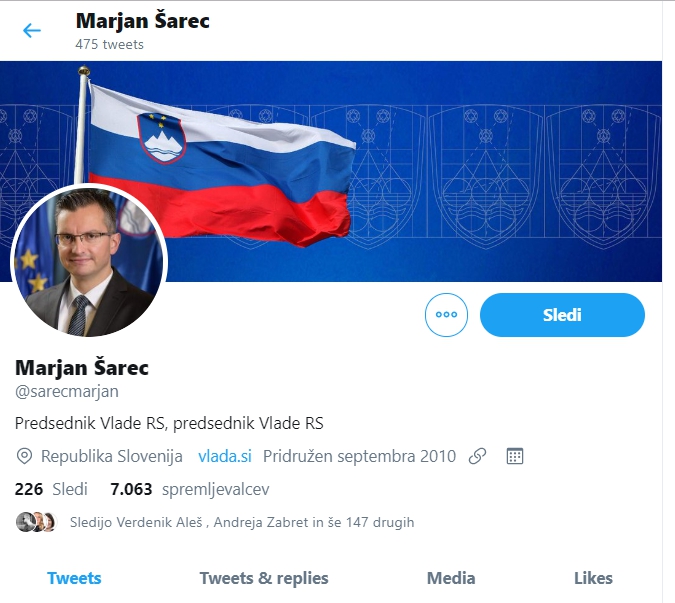
Task: Show the Likes tab
Action: click(593, 578)
